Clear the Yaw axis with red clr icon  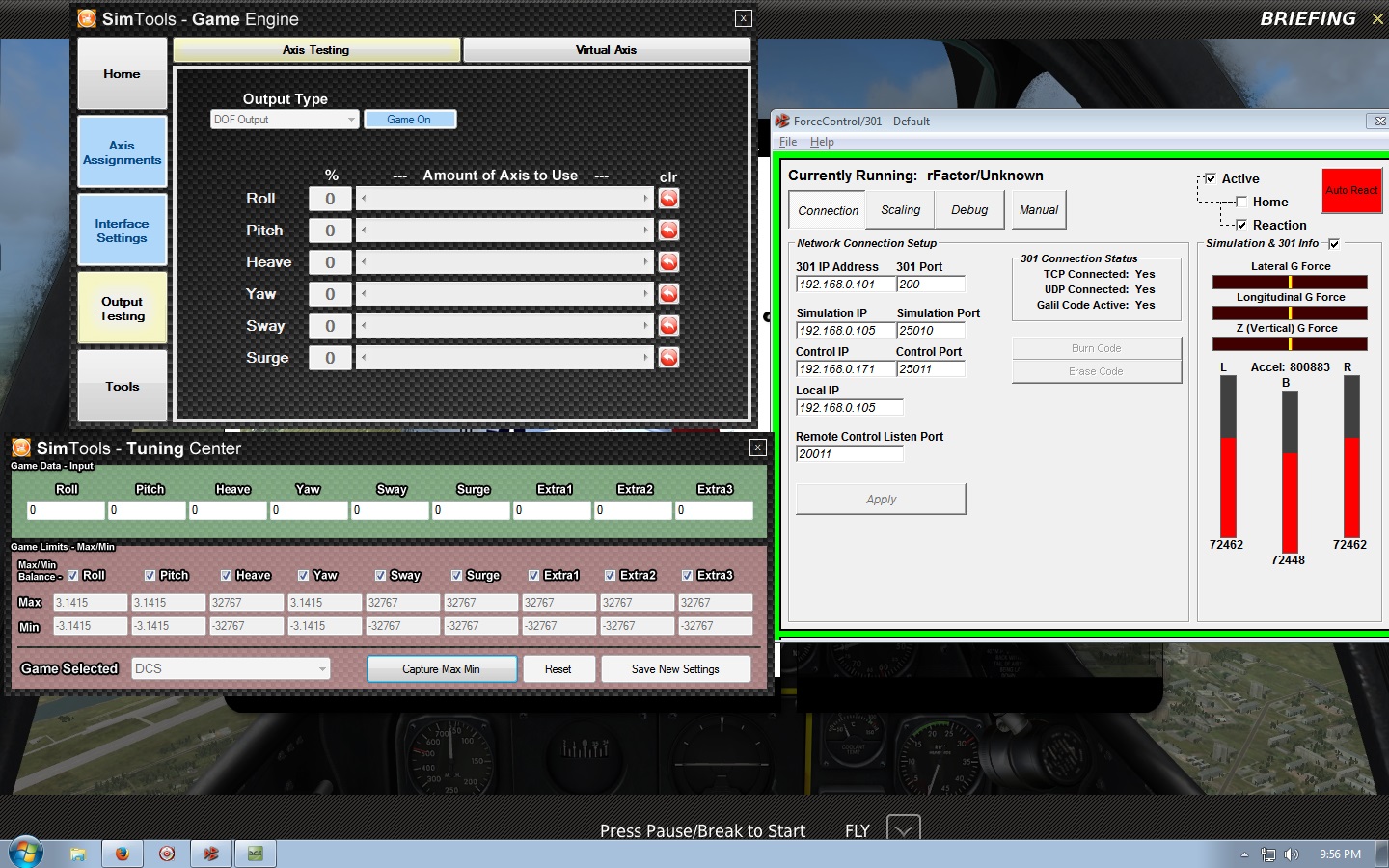(668, 294)
